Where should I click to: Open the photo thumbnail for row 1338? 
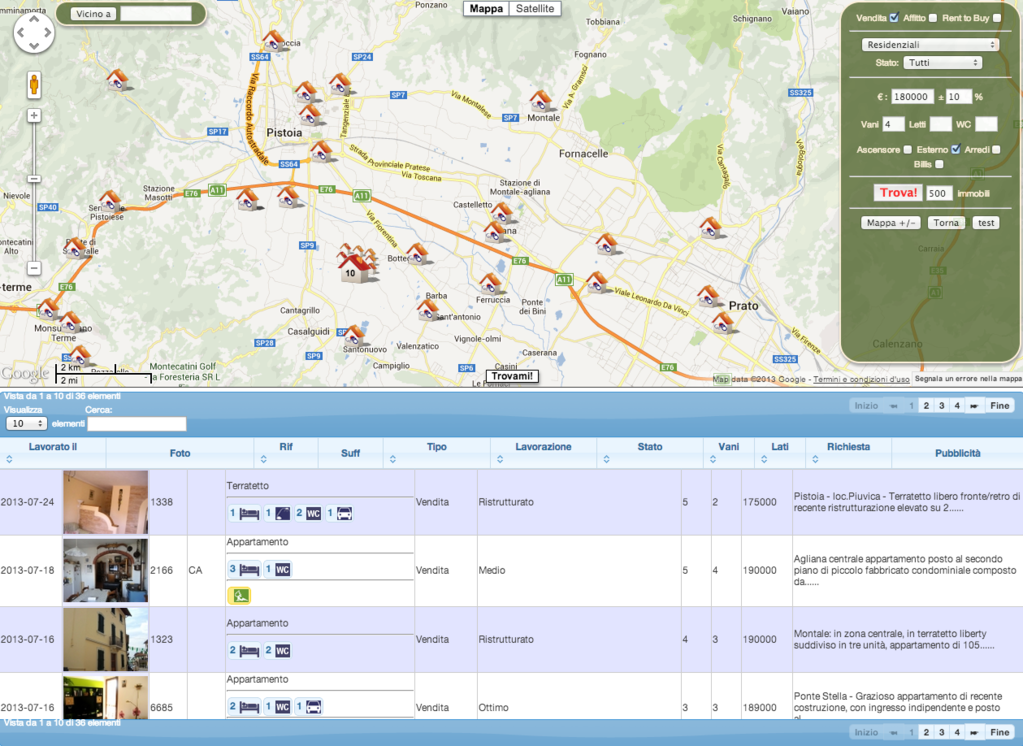(105, 503)
